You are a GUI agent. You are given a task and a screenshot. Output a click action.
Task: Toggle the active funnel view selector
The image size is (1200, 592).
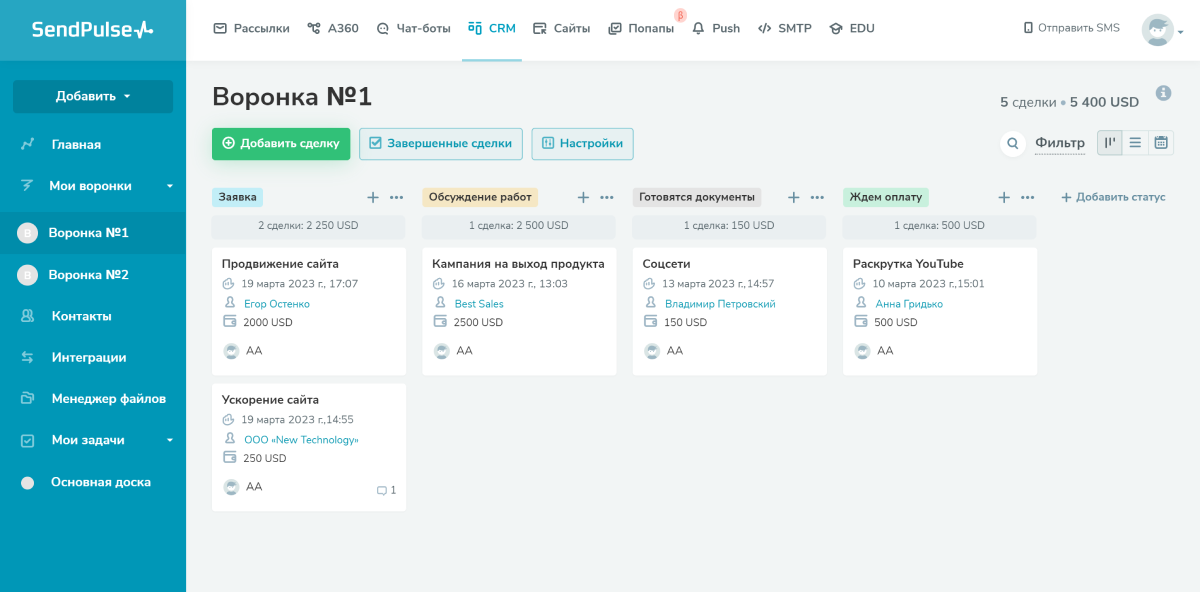pyautogui.click(x=1109, y=143)
